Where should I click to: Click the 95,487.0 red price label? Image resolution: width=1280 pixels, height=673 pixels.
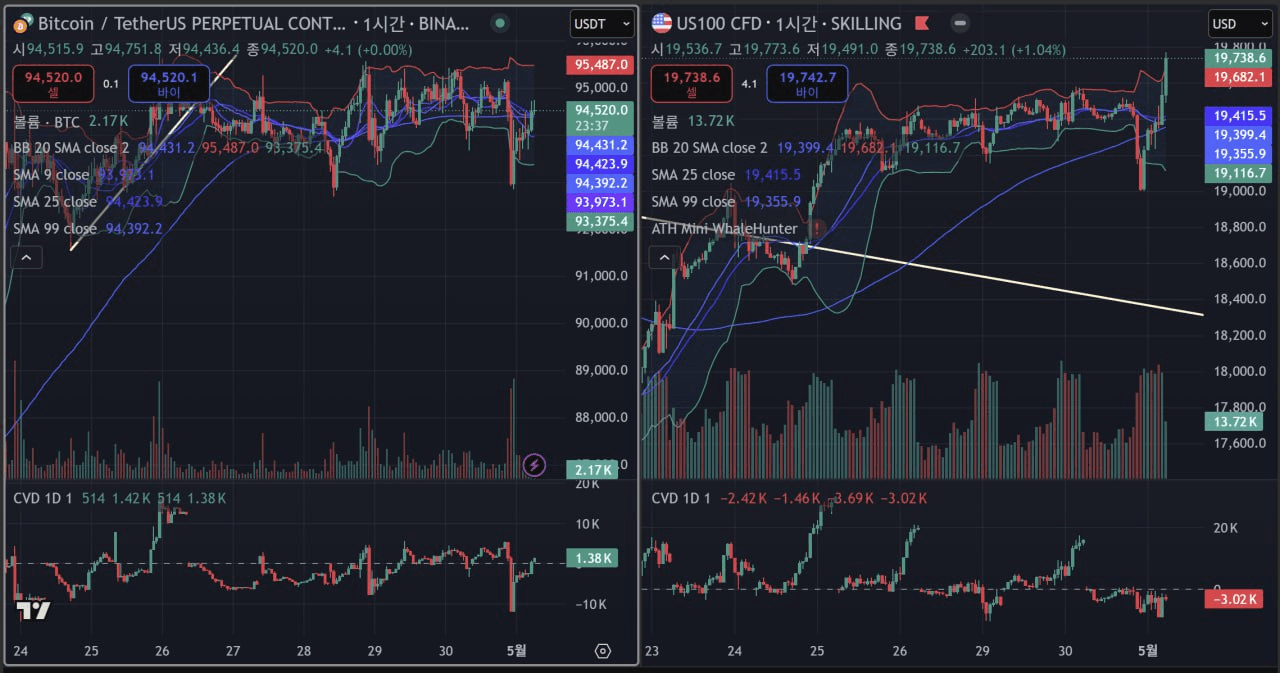[602, 65]
